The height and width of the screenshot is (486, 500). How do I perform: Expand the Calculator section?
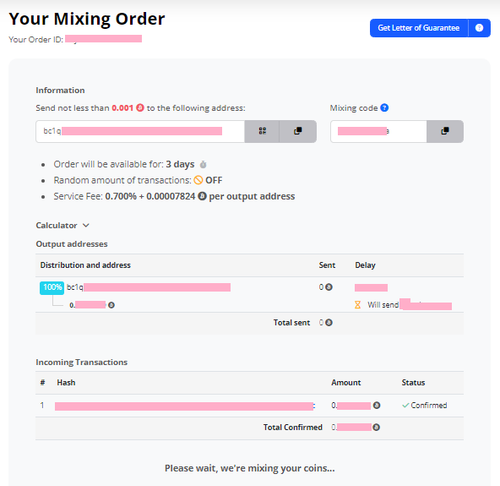[62, 226]
